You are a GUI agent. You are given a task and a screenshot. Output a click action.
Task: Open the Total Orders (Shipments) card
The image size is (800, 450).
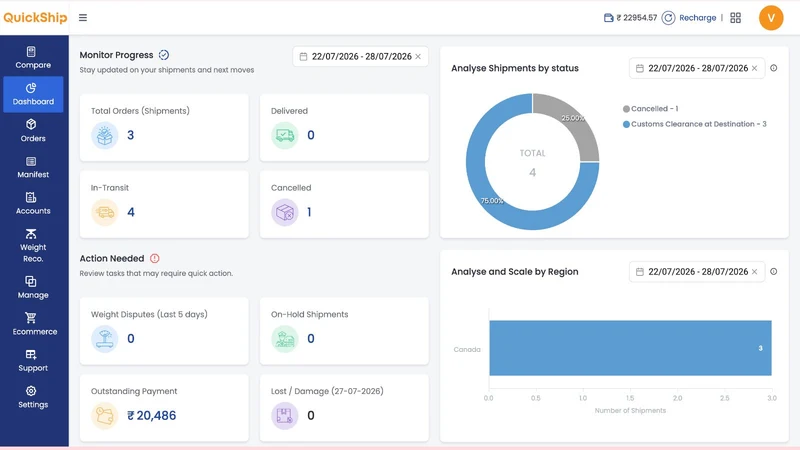[164, 128]
